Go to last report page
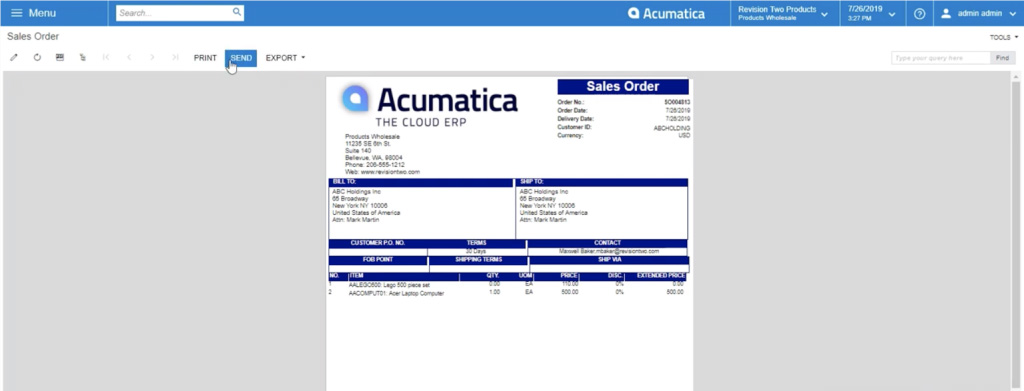This screenshot has width=1024, height=391. click(x=175, y=57)
